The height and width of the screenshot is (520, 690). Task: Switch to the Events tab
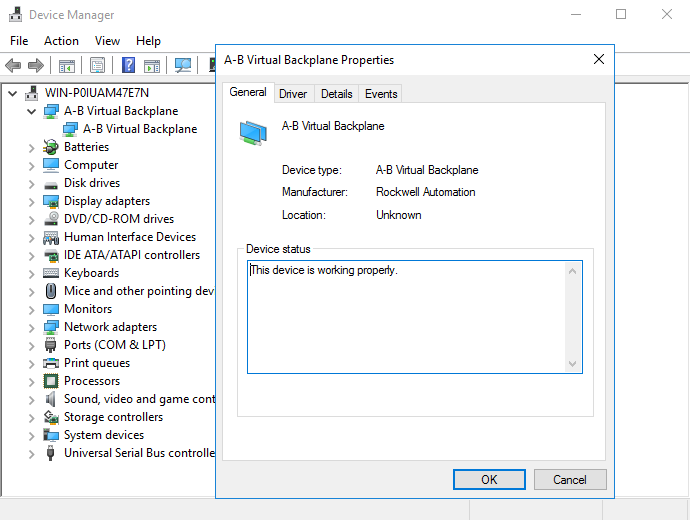(381, 94)
